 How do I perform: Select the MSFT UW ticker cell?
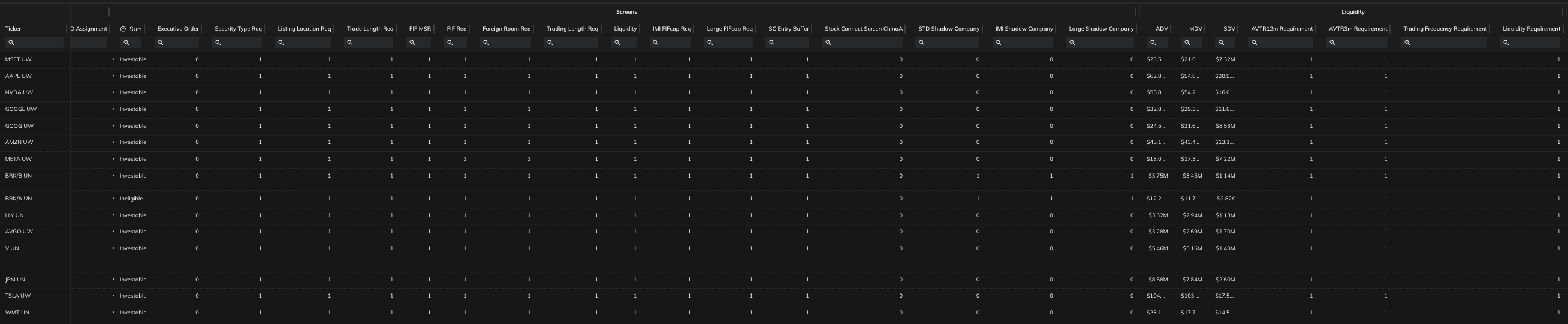click(x=18, y=59)
